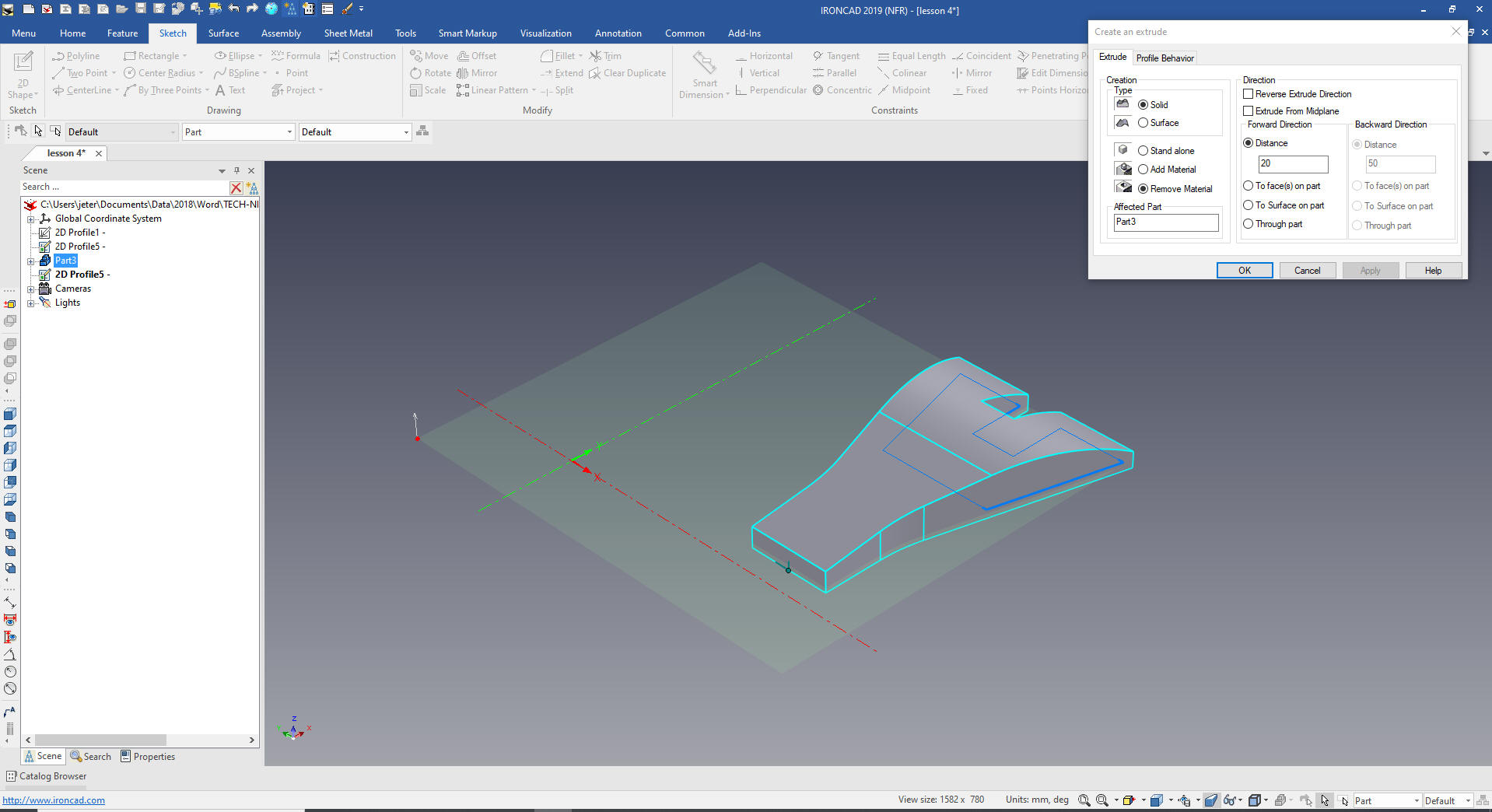Open the Sheet Metal ribbon tab
Screen dimensions: 1492x812
pyautogui.click(x=348, y=33)
